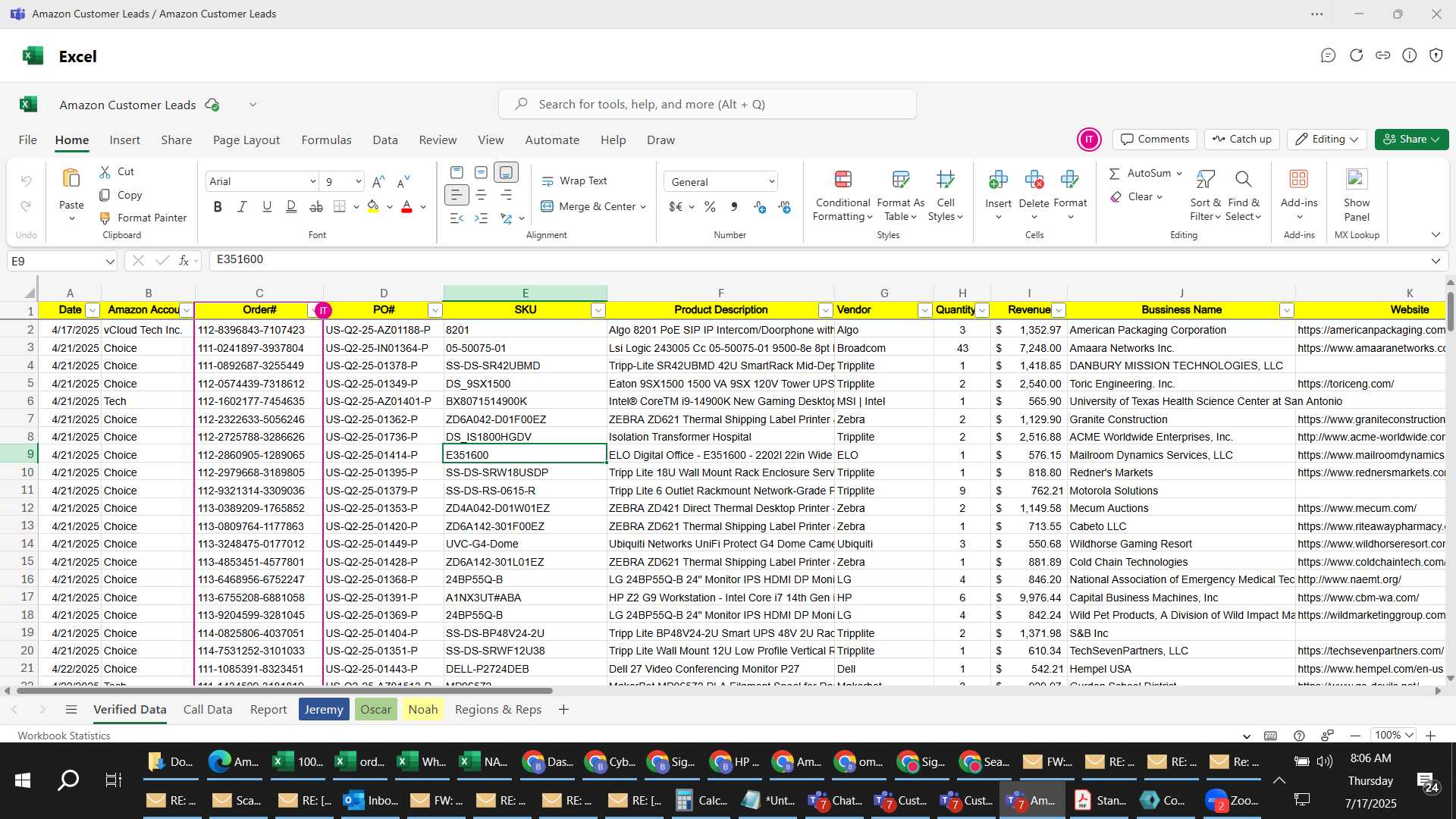The image size is (1456, 819).
Task: Open the Comments pane
Action: pos(1155,140)
